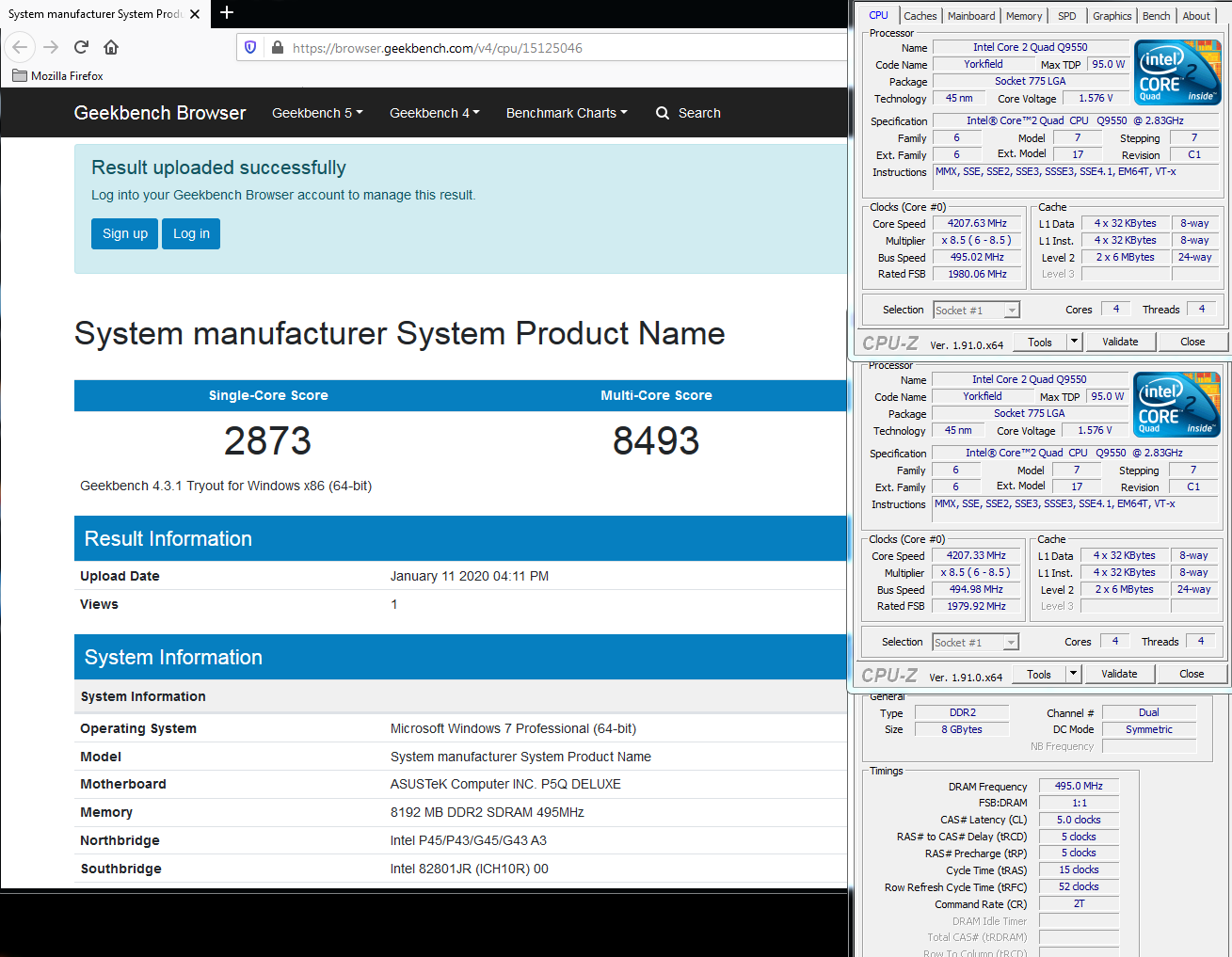
Task: Click the Log in button
Action: pos(191,233)
